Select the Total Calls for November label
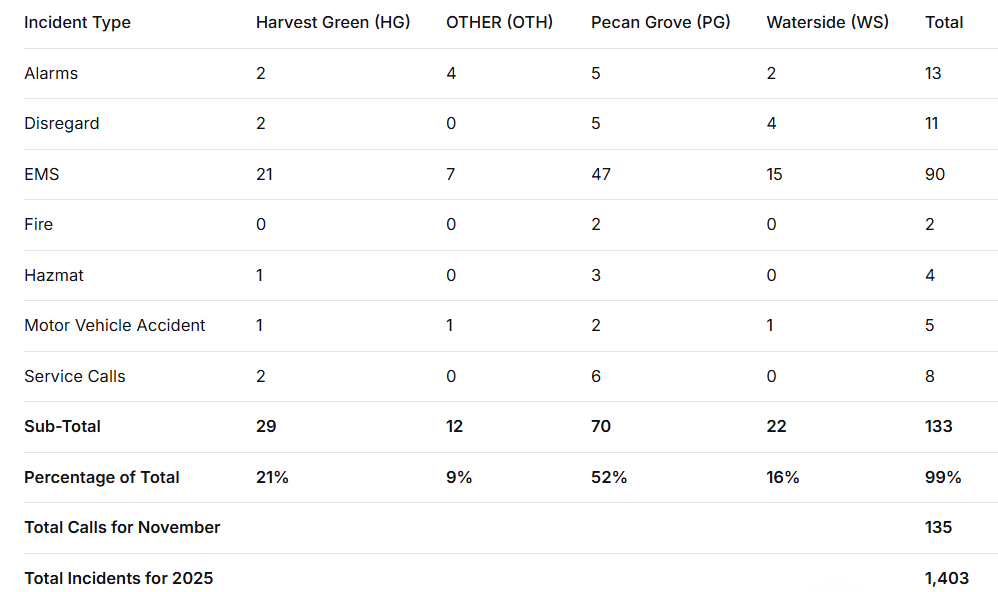998x592 pixels. pos(122,527)
